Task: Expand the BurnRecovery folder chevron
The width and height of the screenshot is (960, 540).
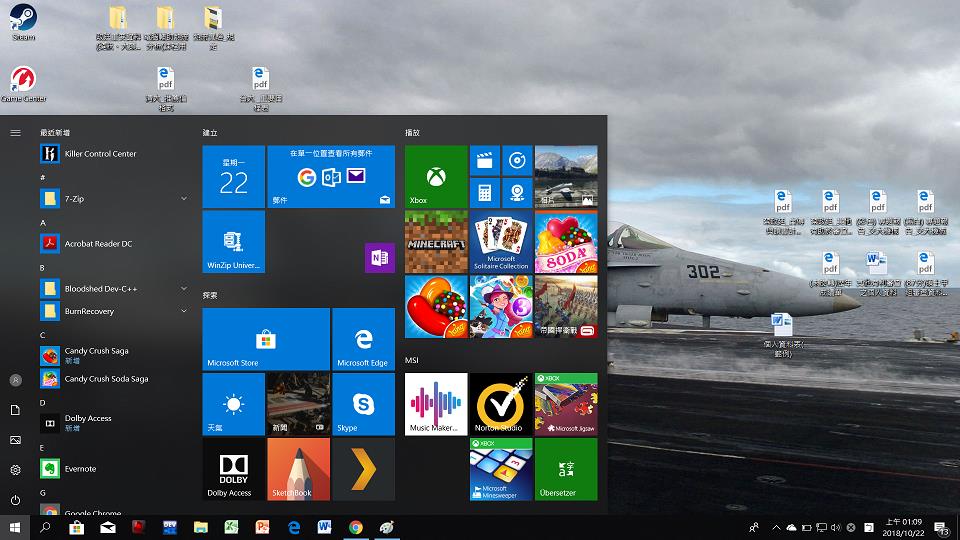Action: point(184,311)
